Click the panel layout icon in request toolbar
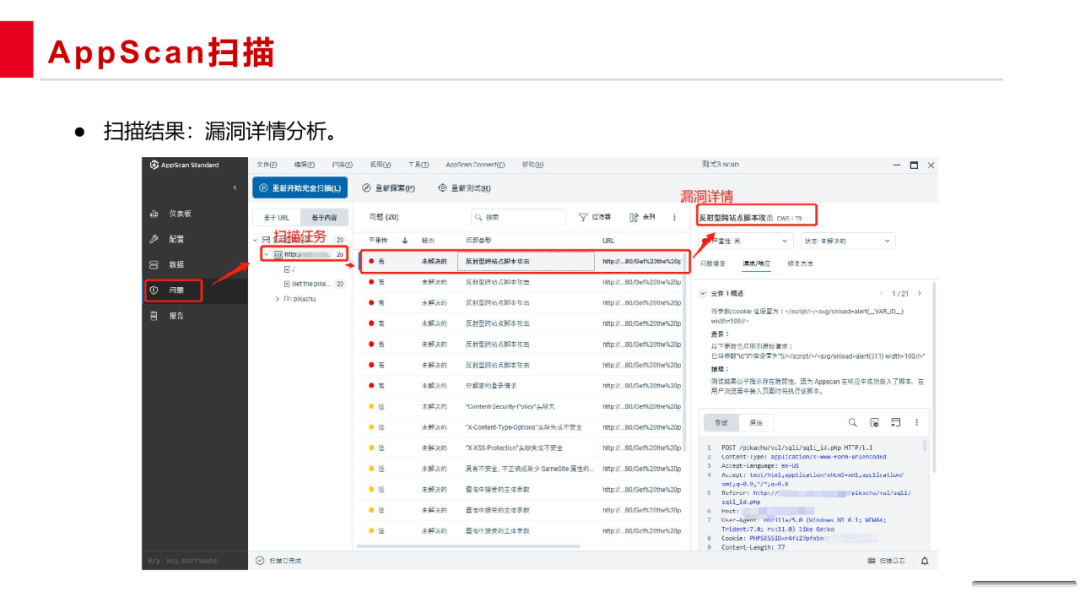Viewport: 1080px width, 608px height. pyautogui.click(x=895, y=422)
